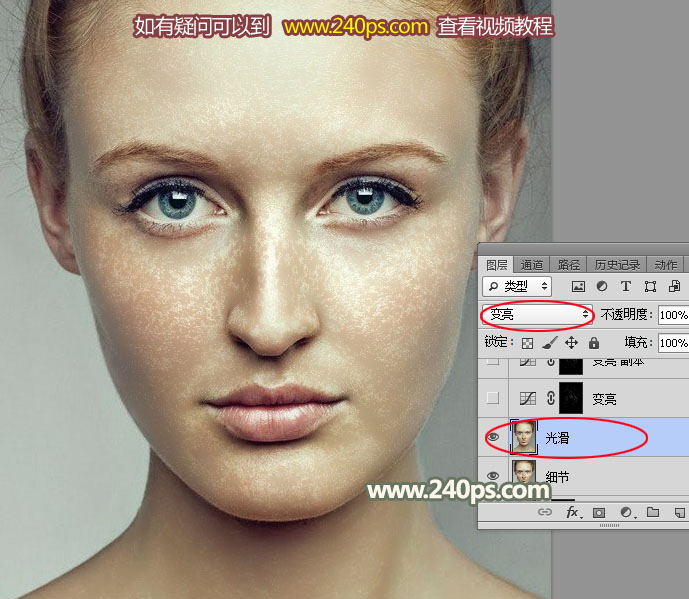This screenshot has width=689, height=599.
Task: Open the fx layer style menu
Action: click(x=573, y=512)
